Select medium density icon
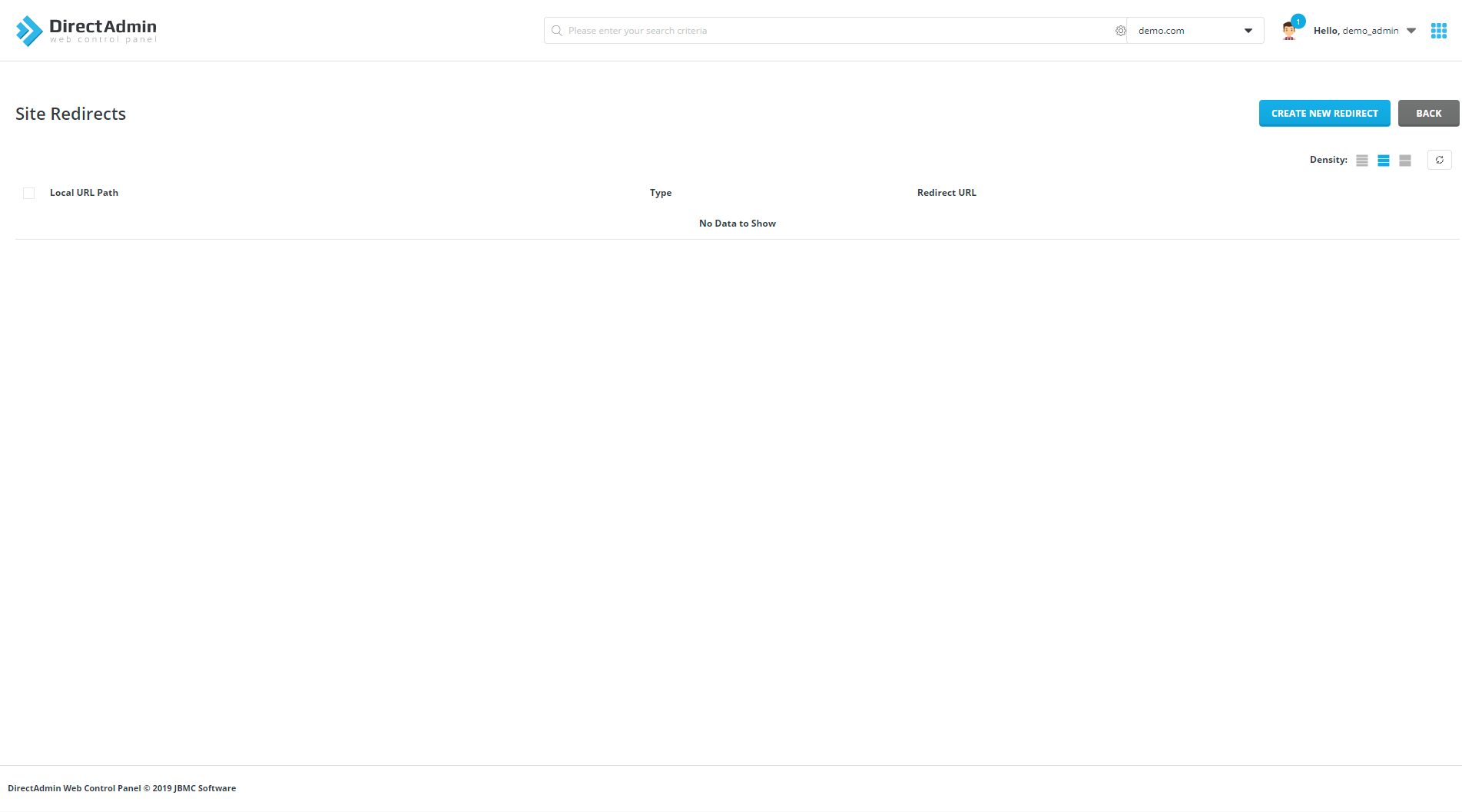Viewport: 1462px width, 812px height. point(1384,161)
